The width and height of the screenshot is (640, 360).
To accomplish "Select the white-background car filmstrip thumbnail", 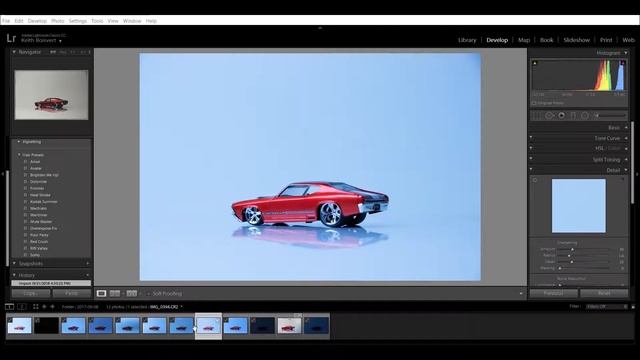I will pyautogui.click(x=289, y=326).
